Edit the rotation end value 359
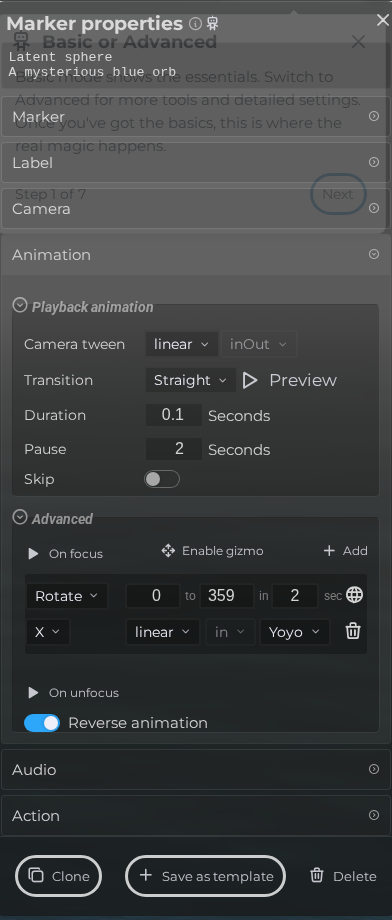392x920 pixels. pos(227,596)
